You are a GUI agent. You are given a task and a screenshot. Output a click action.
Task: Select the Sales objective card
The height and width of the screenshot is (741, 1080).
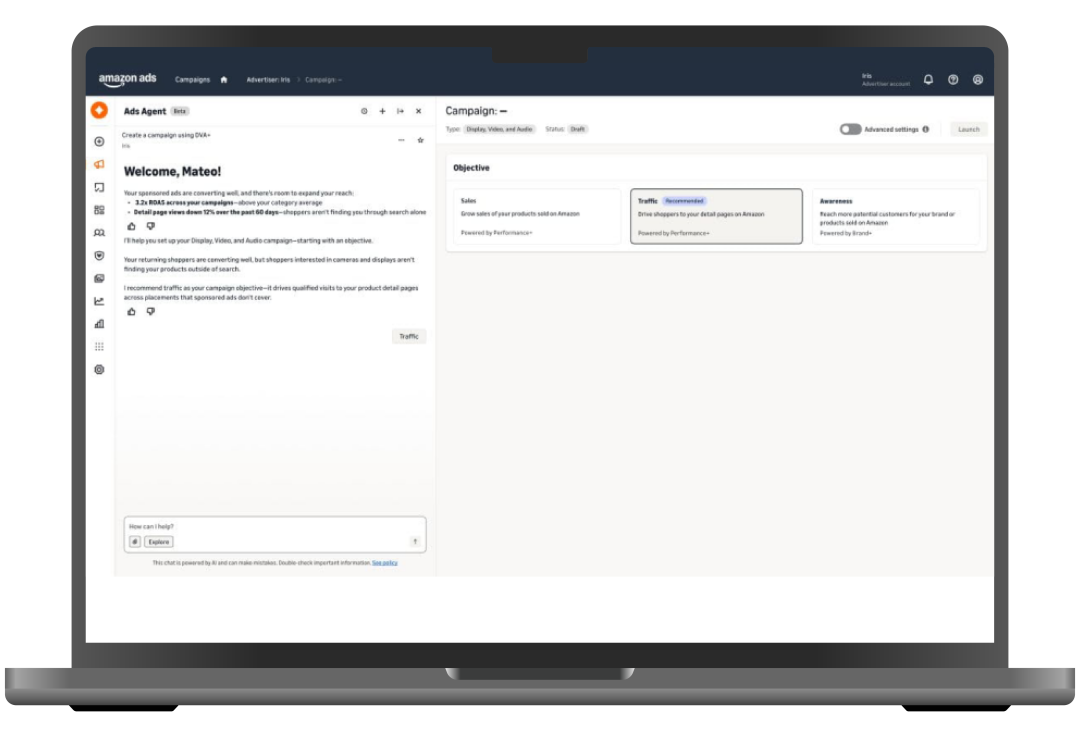pos(537,216)
